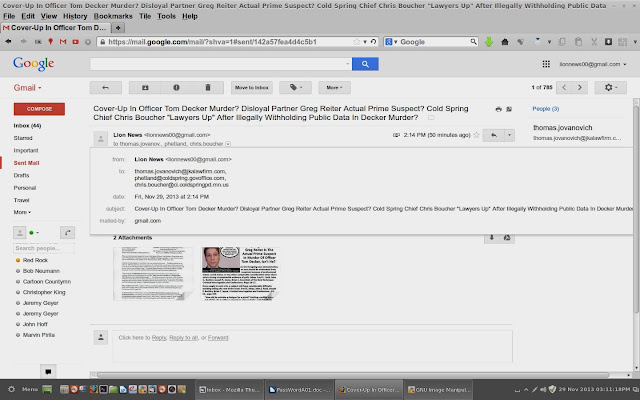This screenshot has width=640, height=400.
Task: Open the Starred folder
Action: coord(23,138)
